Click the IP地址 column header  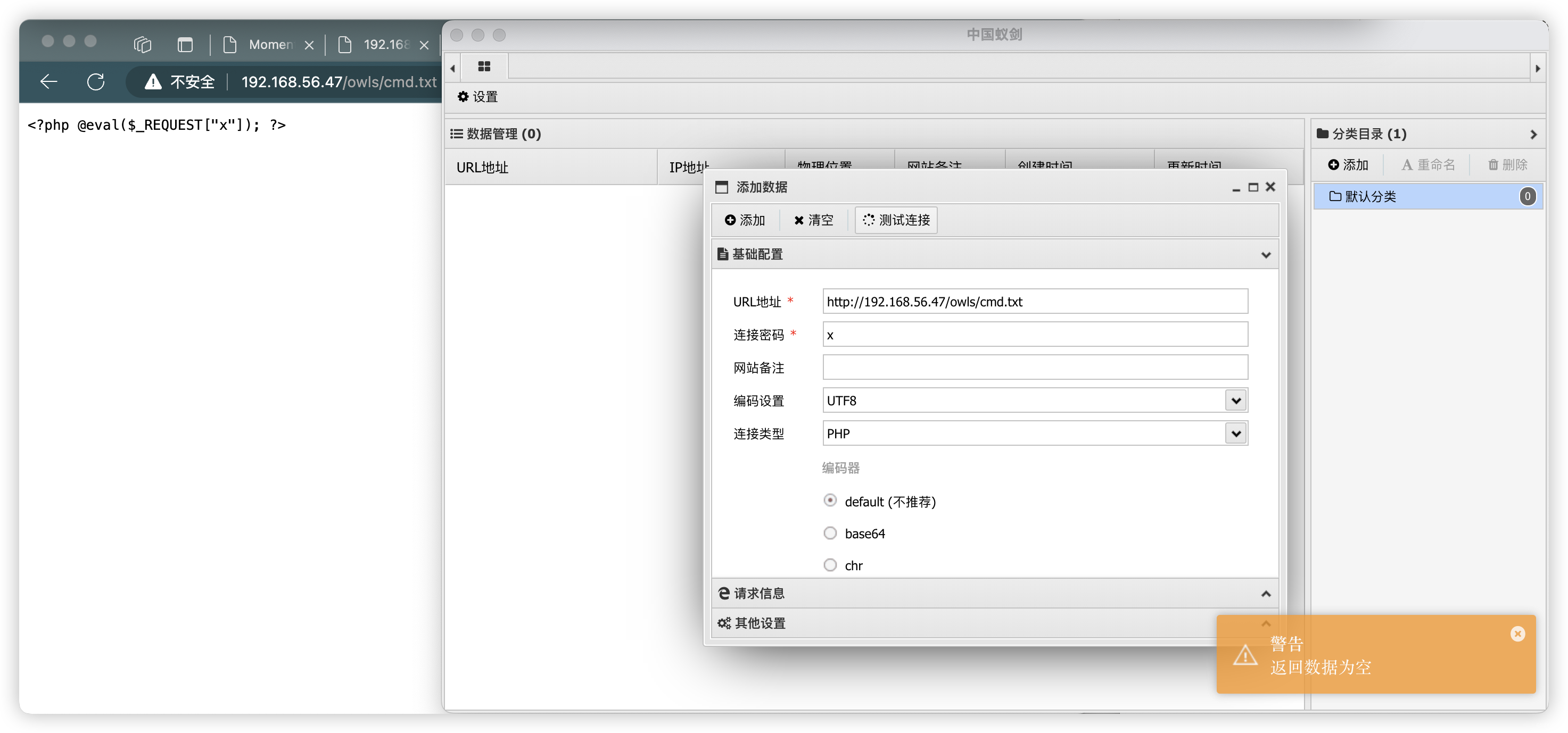pos(721,167)
